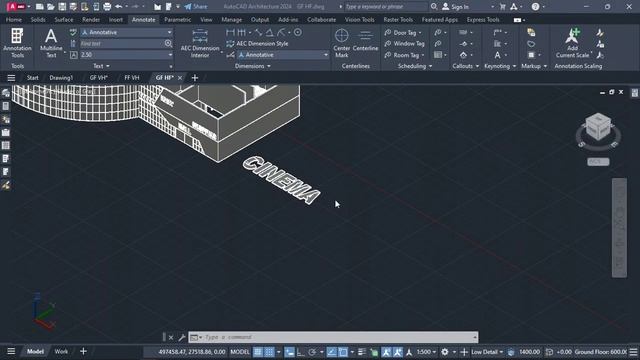Viewport: 640px width, 360px height.
Task: Switch to the Parametric ribbon tab
Action: [x=177, y=20]
